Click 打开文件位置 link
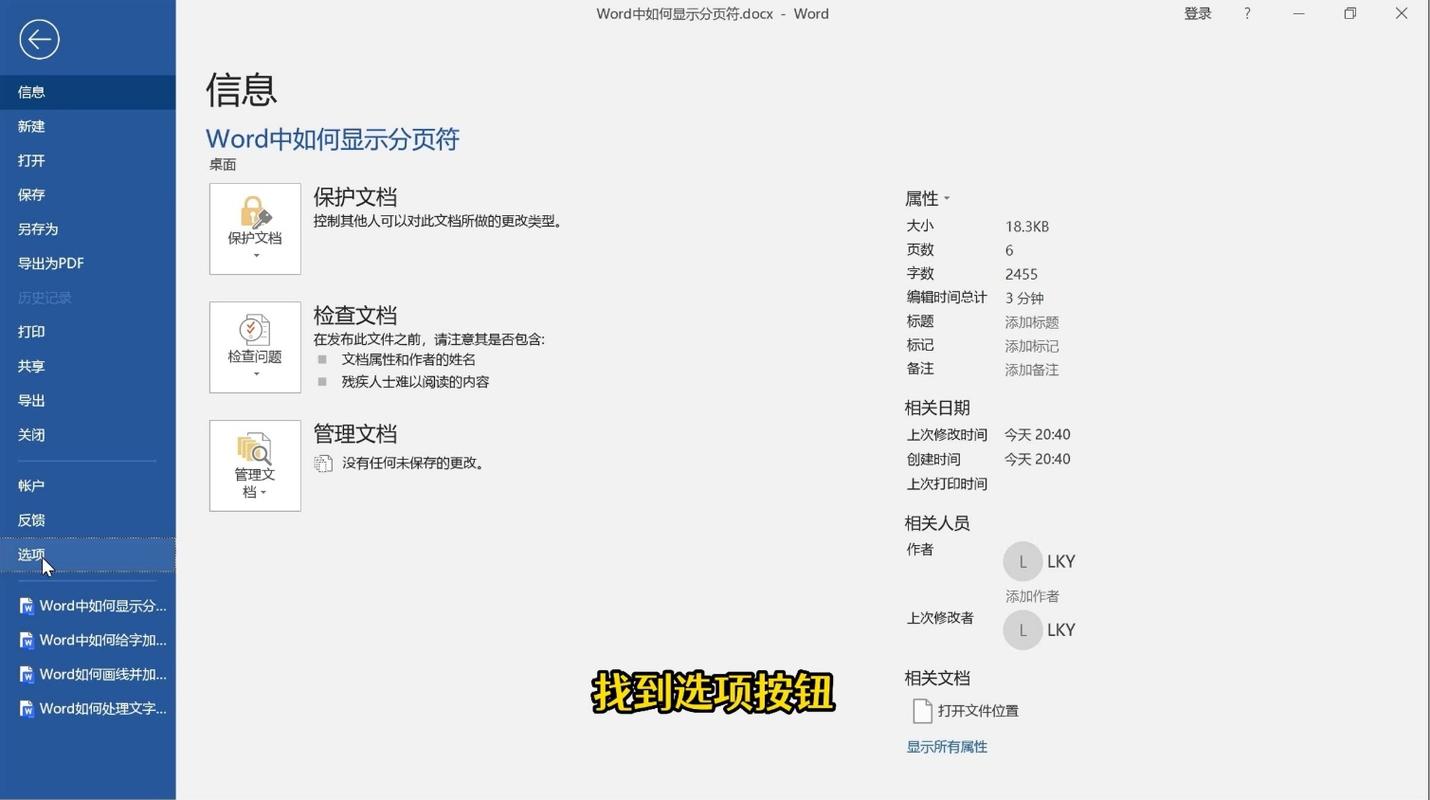 978,711
